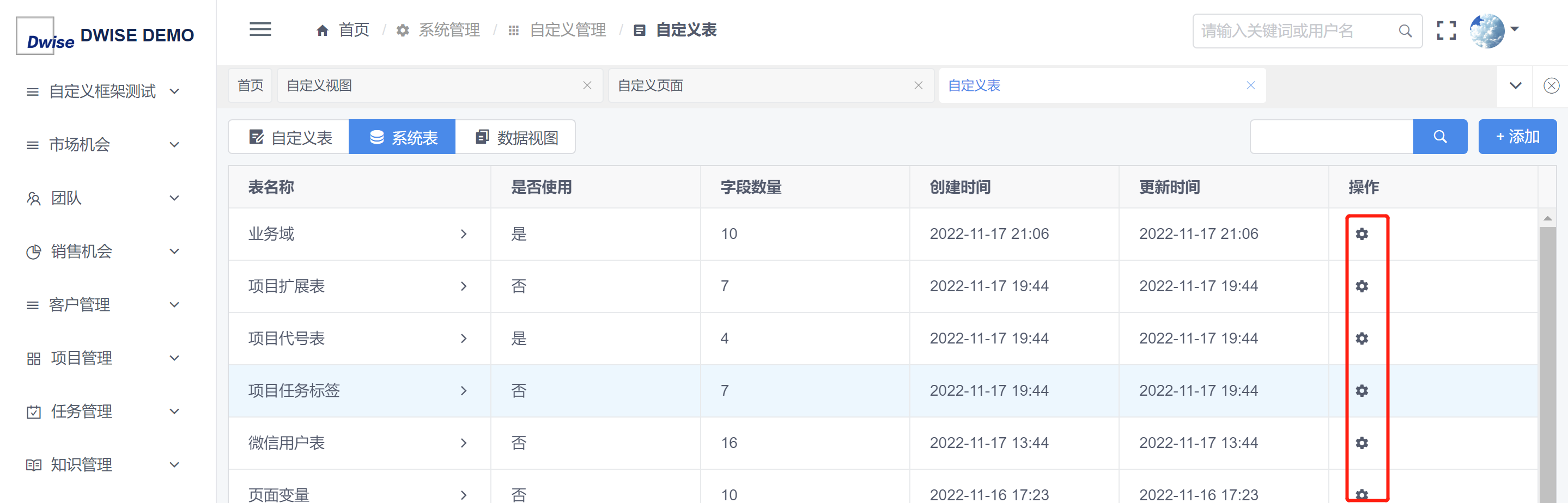Click the 页面变量 table name cell
This screenshot has height=503, width=1568.
click(360, 487)
